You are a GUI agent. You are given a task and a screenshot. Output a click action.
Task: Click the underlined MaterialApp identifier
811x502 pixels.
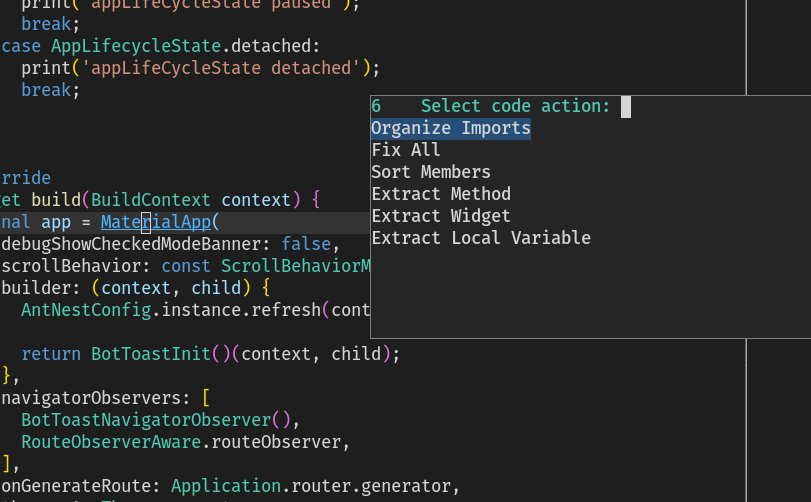coord(156,222)
